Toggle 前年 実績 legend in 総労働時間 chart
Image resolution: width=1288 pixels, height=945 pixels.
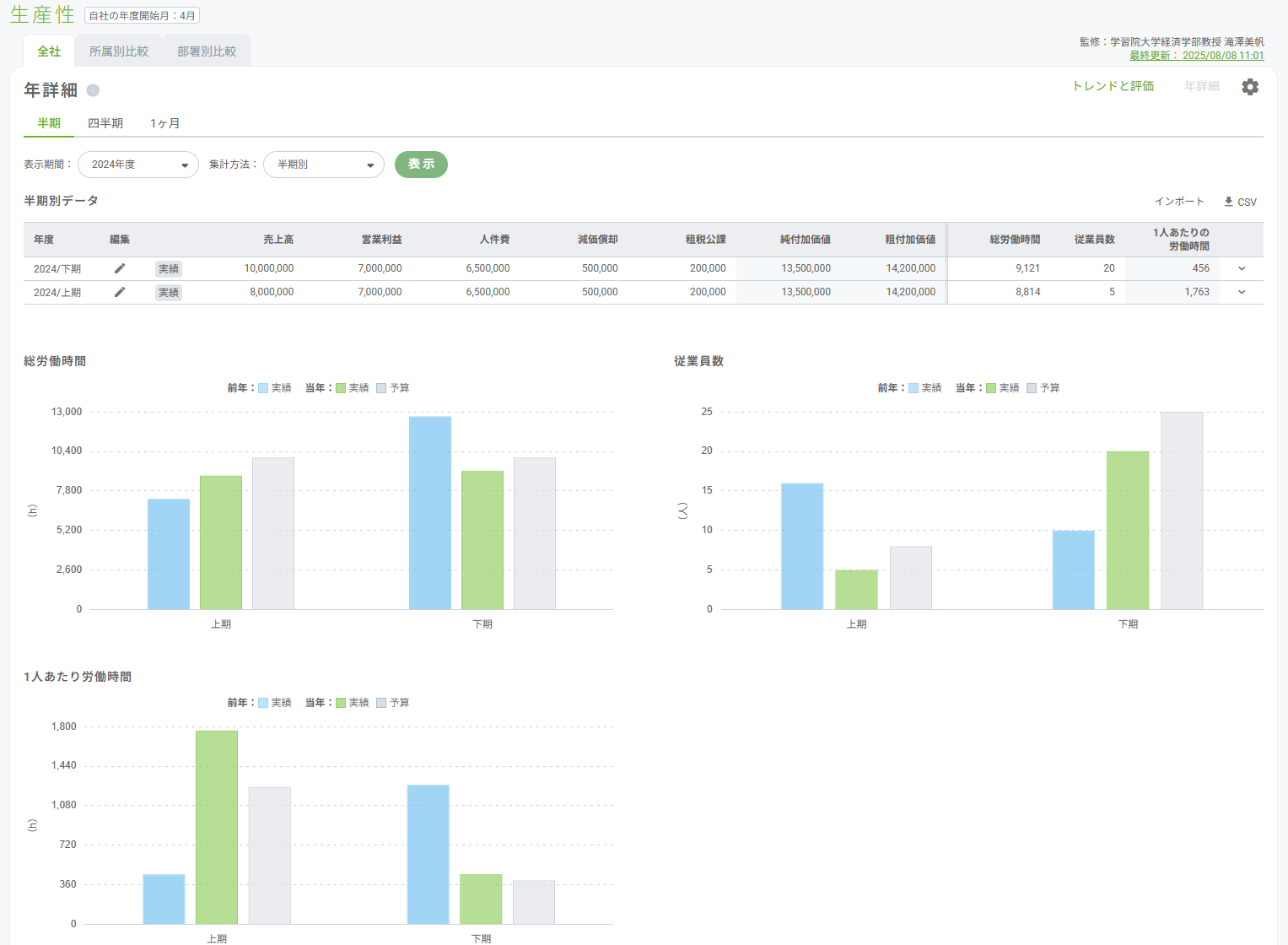tap(275, 388)
